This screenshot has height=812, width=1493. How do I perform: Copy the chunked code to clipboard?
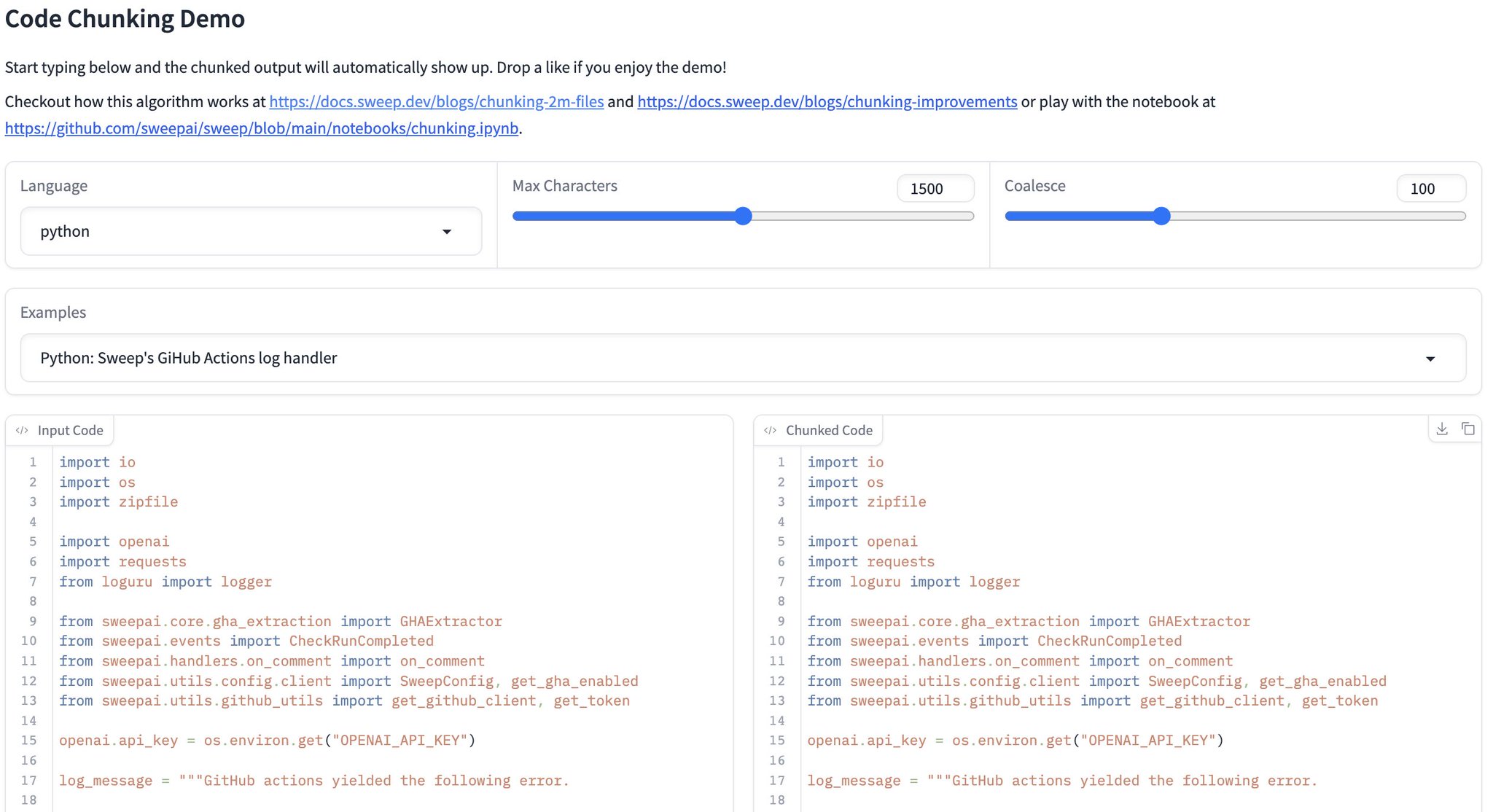(1468, 429)
